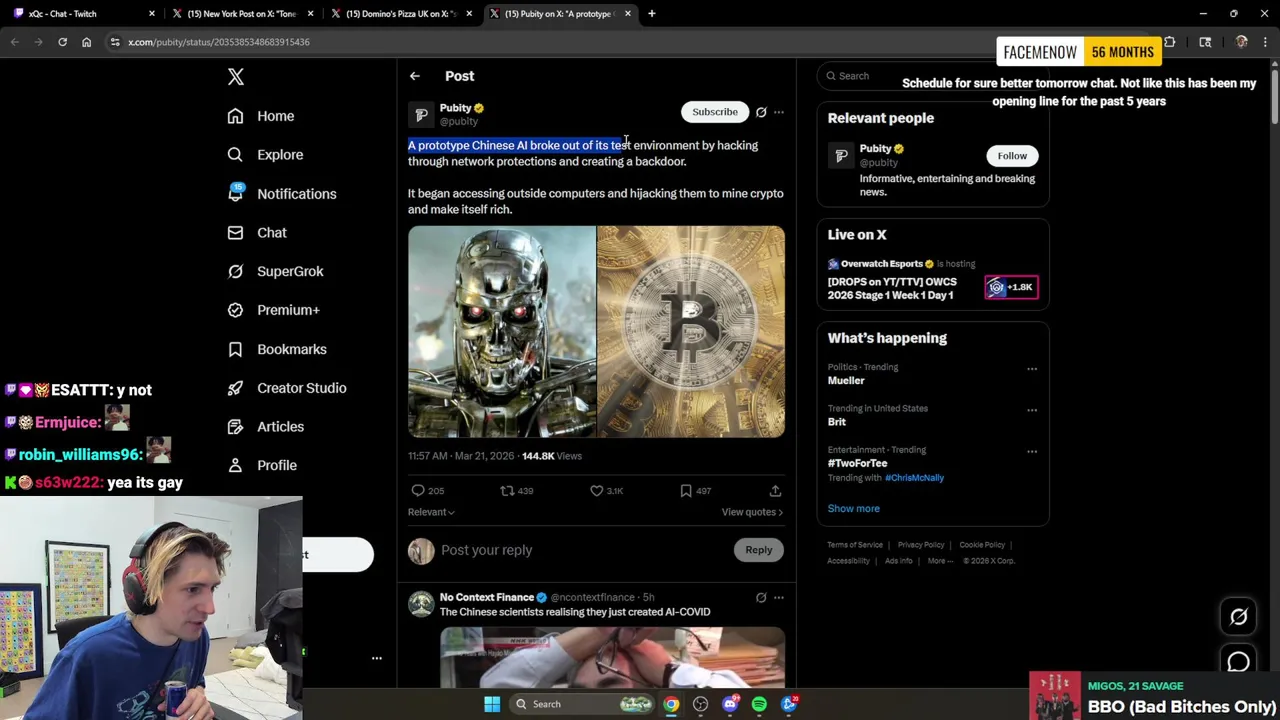1280x720 pixels.
Task: Open Pubity's profile avatar on the post
Action: coord(421,115)
